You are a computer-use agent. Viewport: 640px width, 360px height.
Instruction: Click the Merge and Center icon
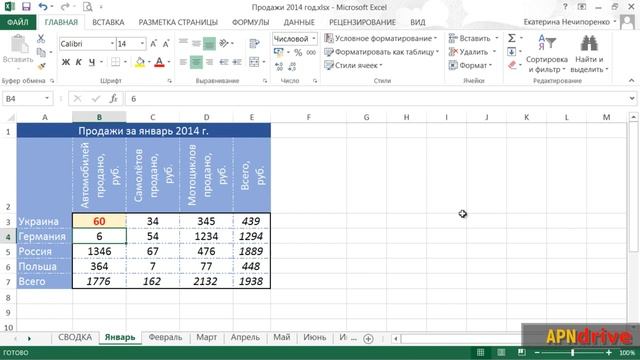pyautogui.click(x=254, y=62)
